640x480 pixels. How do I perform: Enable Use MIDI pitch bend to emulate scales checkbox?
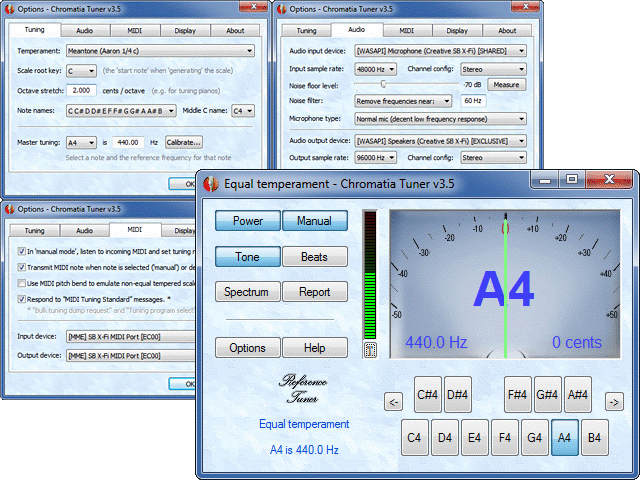[21, 283]
